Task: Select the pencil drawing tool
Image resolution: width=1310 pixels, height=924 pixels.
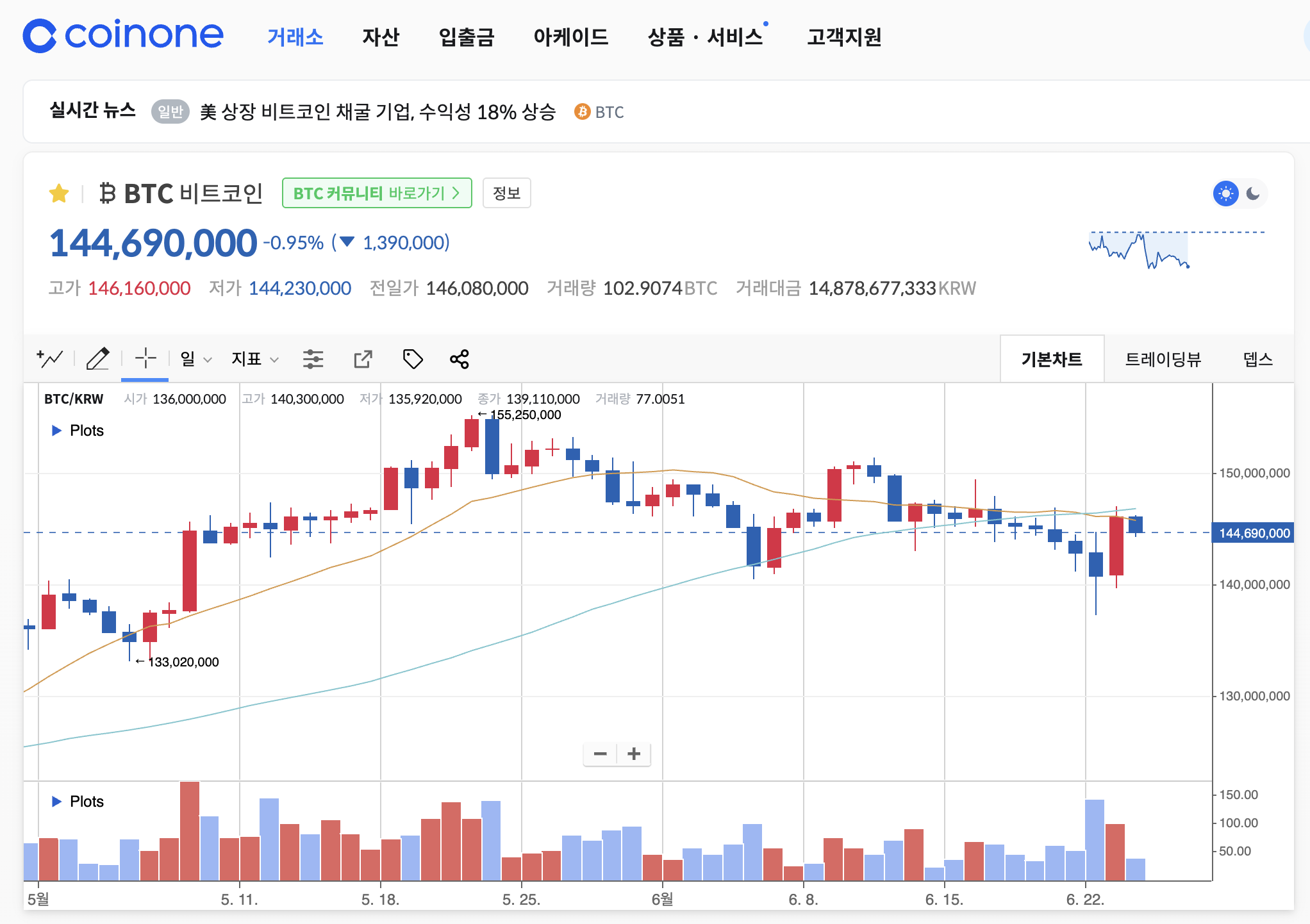Action: 97,359
